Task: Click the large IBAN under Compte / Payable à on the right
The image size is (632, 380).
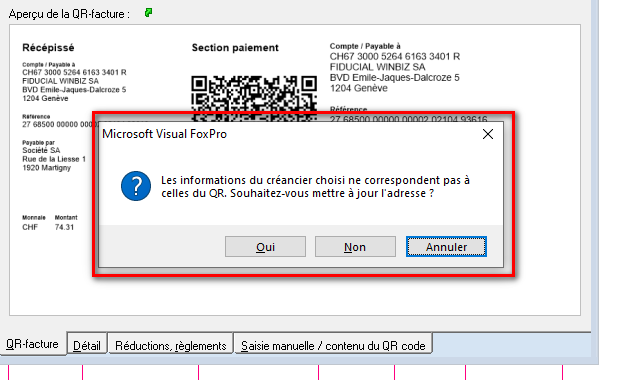Action: click(x=395, y=56)
